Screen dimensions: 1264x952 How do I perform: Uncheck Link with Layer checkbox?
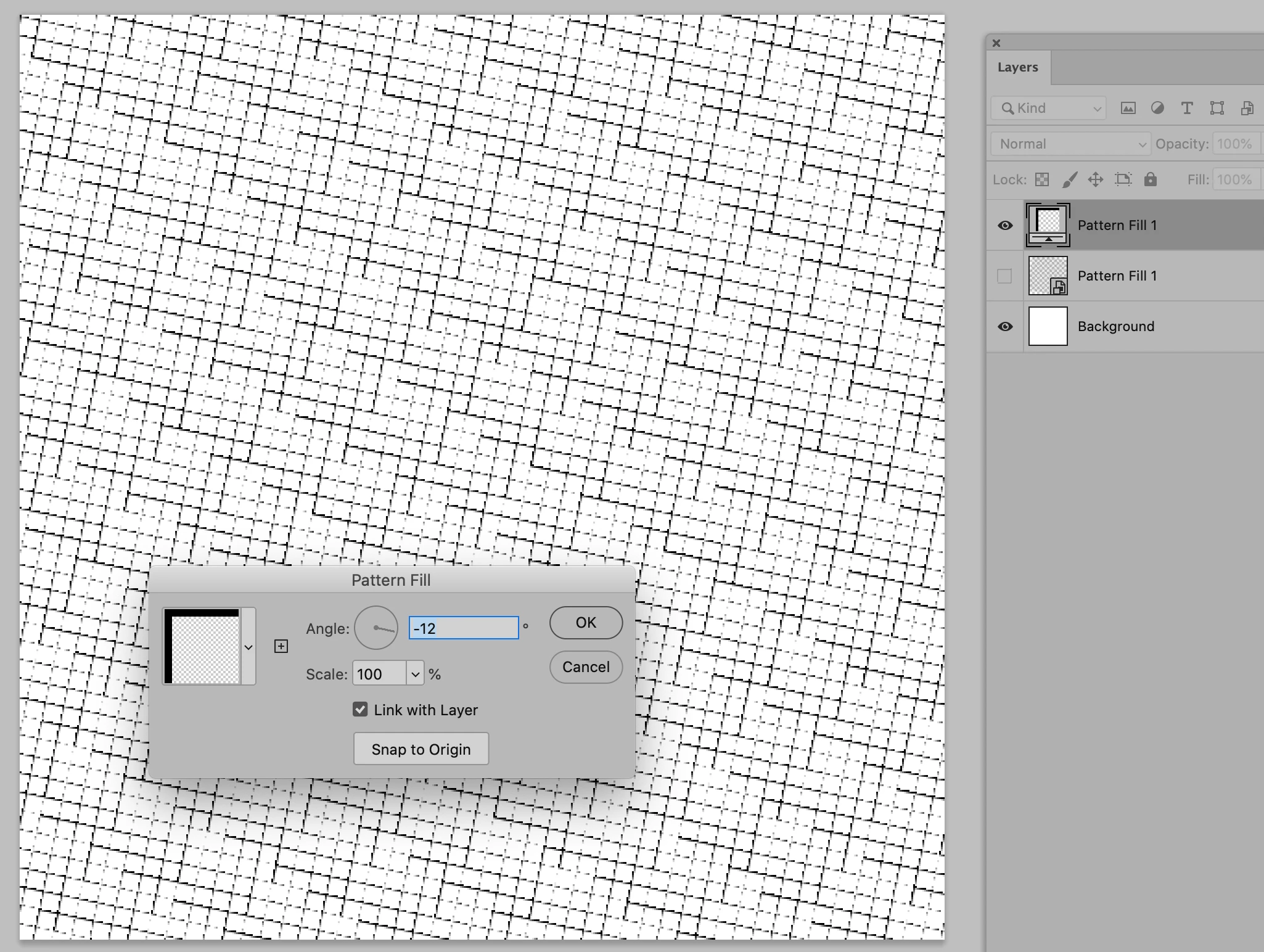click(360, 710)
